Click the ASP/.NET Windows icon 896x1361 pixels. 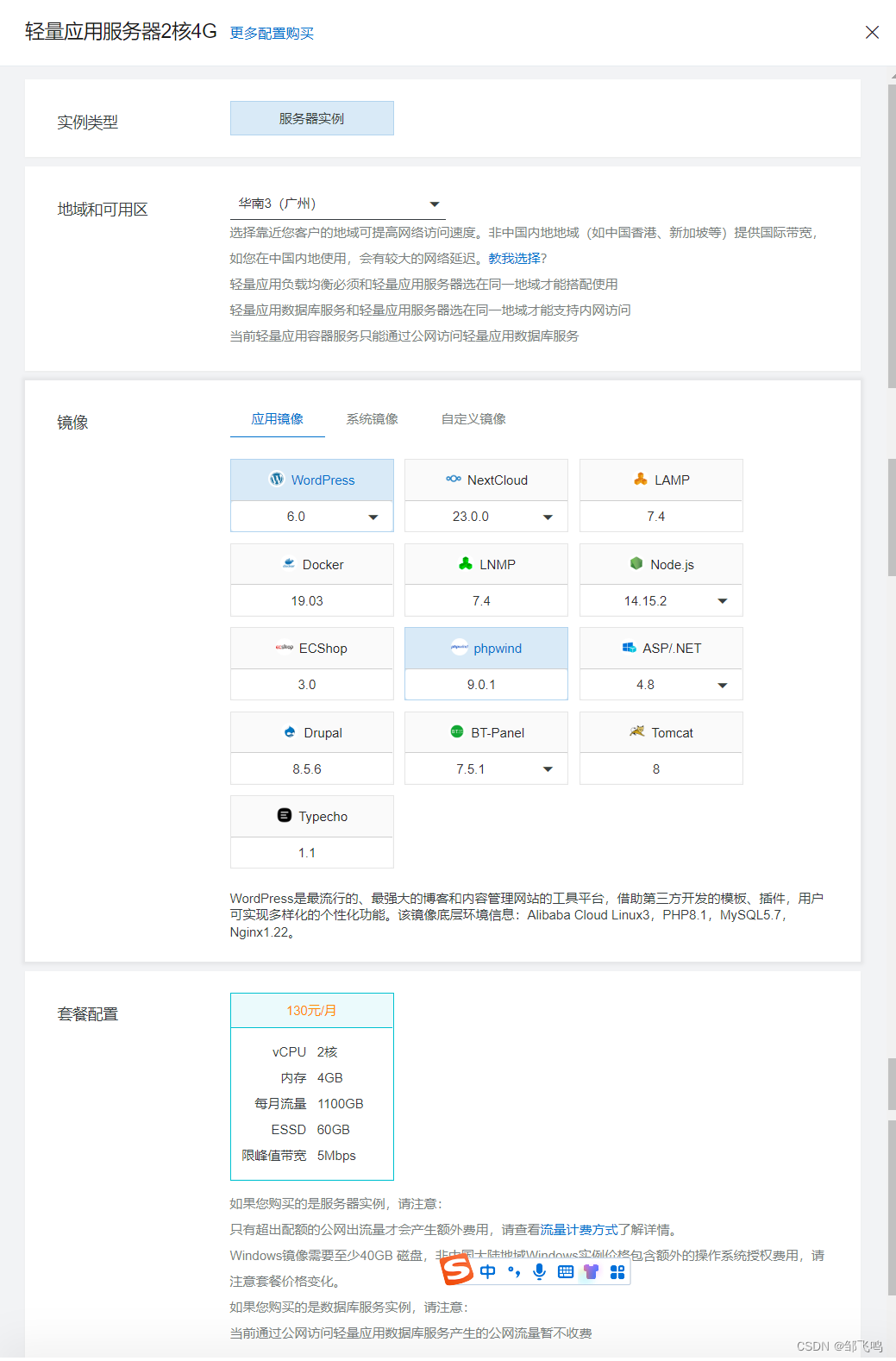click(x=629, y=648)
